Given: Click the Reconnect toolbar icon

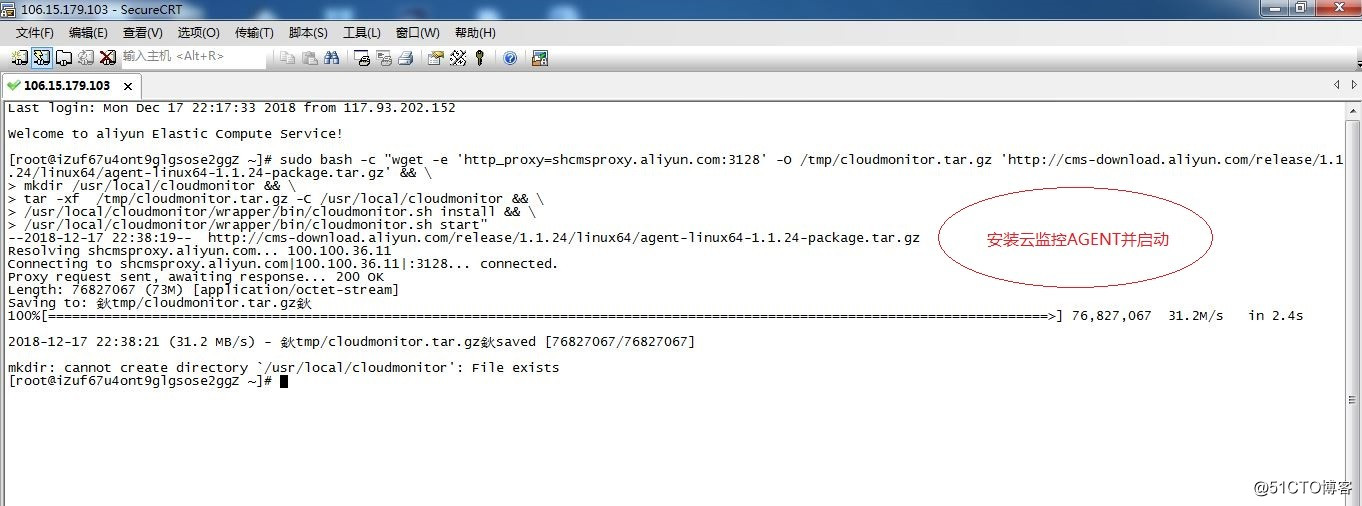Looking at the screenshot, I should pos(85,57).
